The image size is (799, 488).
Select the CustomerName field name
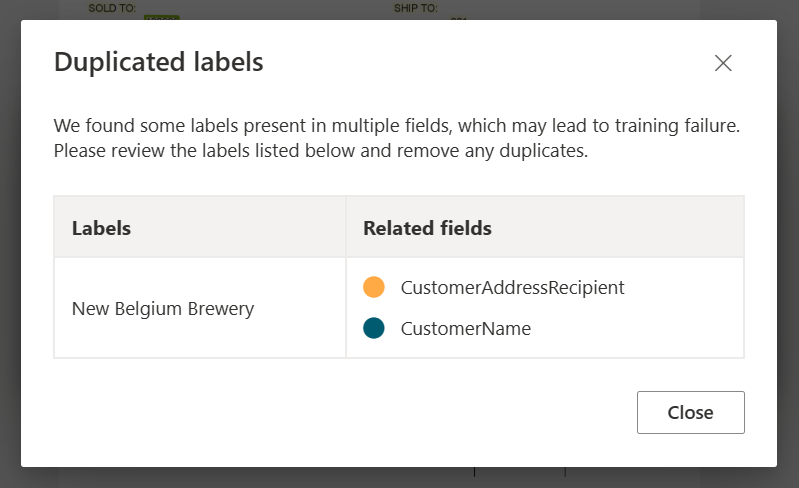pos(465,328)
